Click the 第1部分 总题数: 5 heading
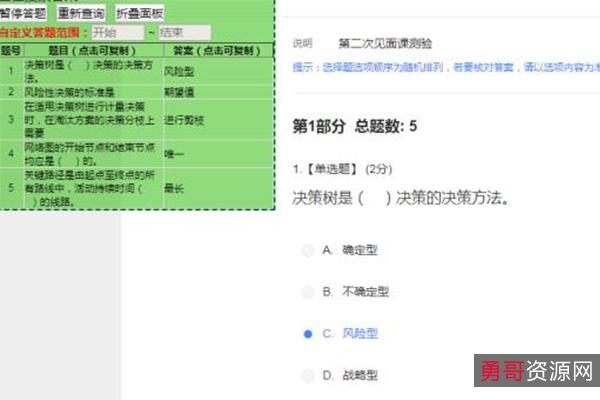The image size is (600, 400). (355, 126)
